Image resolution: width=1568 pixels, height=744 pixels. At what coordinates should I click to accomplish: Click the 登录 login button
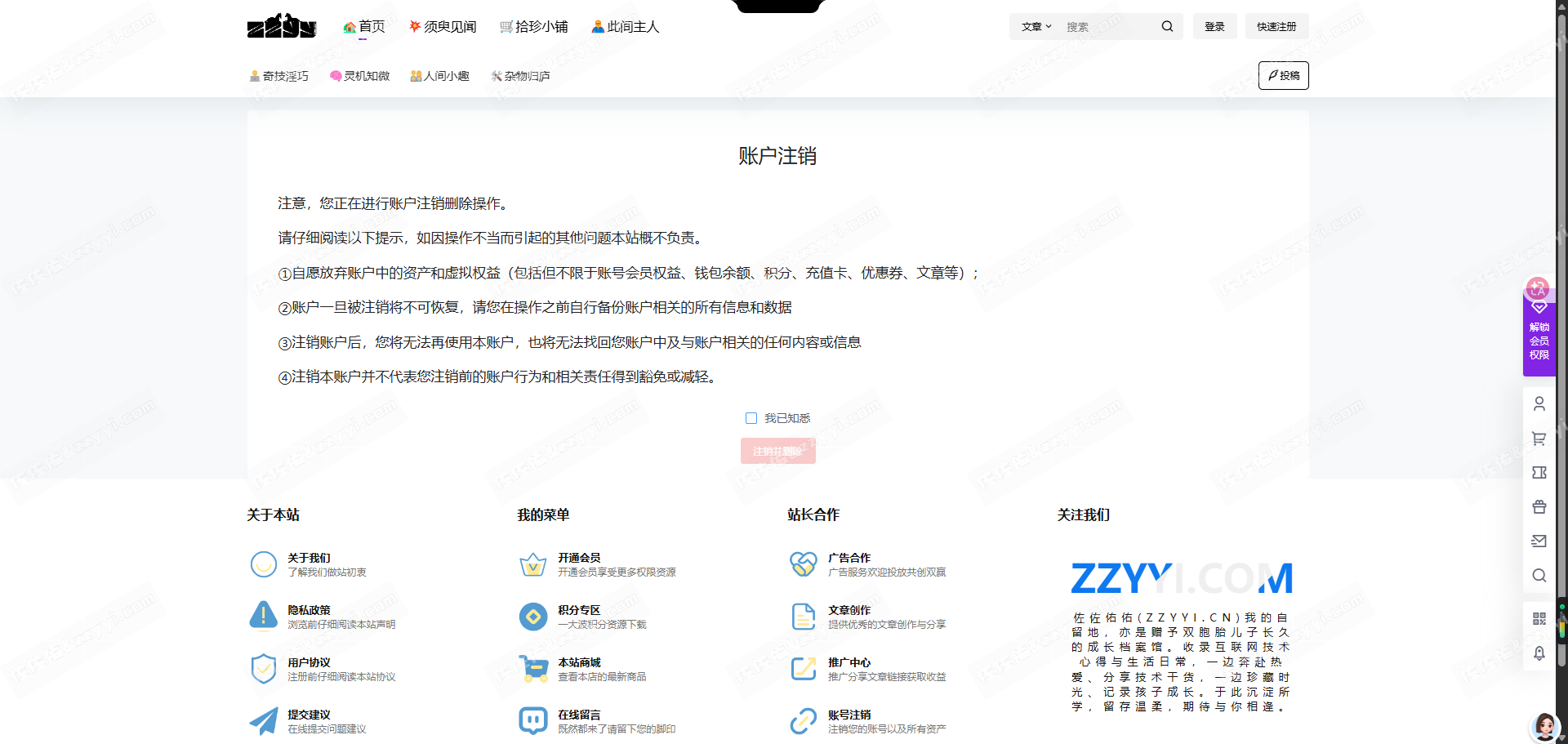coord(1214,26)
